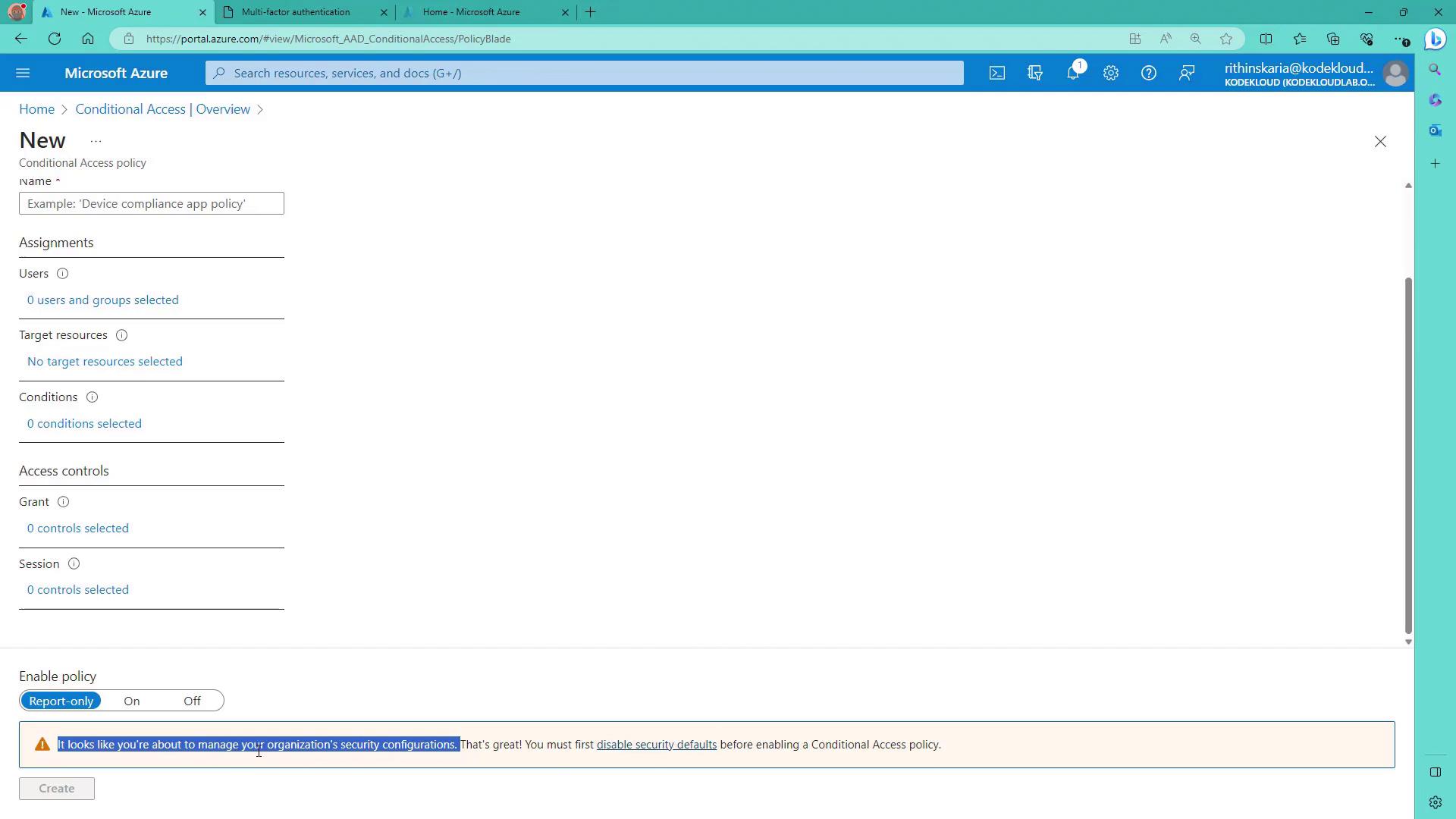Screen dimensions: 1456x819
Task: View notifications bell with one alert
Action: coord(1073,73)
